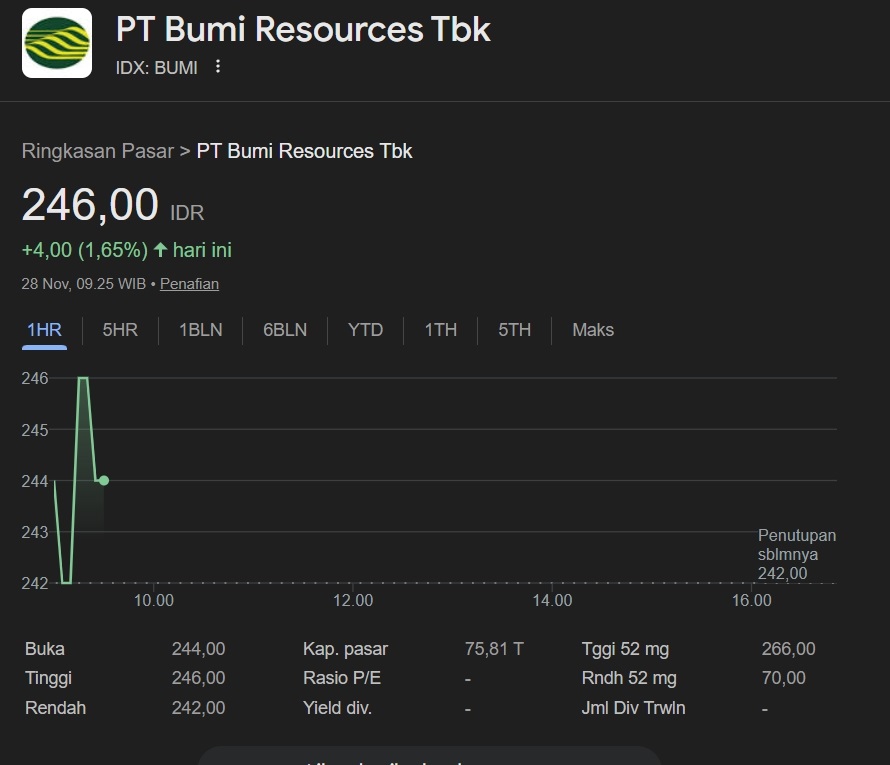Click the 12.00 time axis label
The image size is (890, 765).
pyautogui.click(x=353, y=600)
